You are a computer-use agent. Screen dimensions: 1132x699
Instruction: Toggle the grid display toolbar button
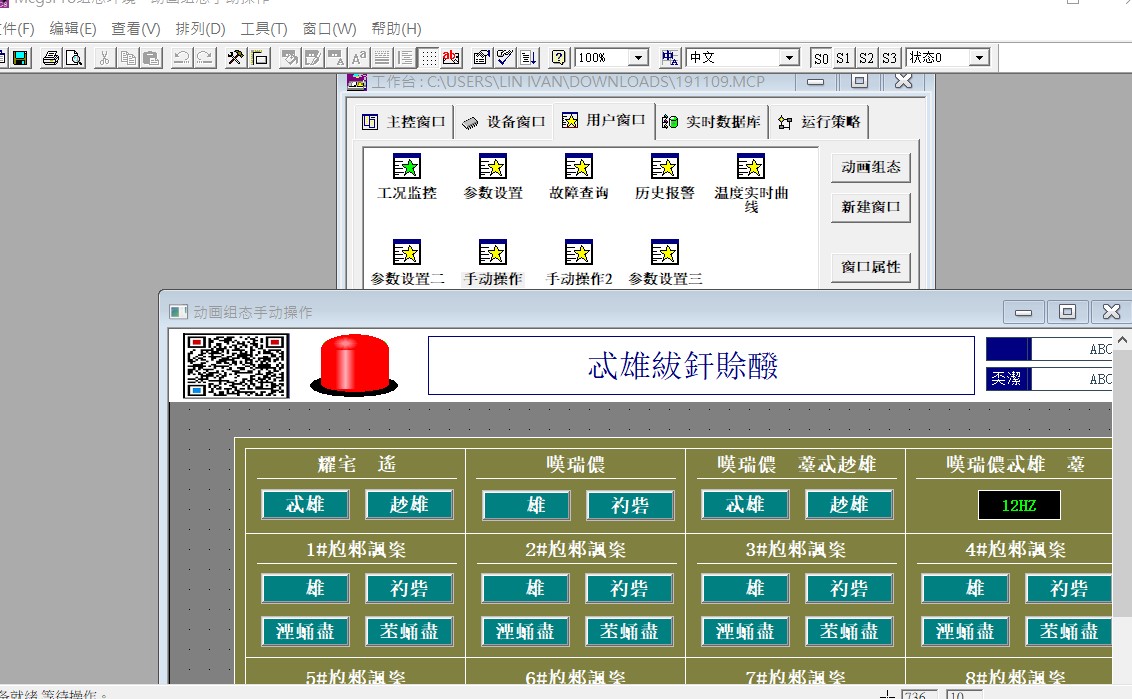pyautogui.click(x=428, y=58)
